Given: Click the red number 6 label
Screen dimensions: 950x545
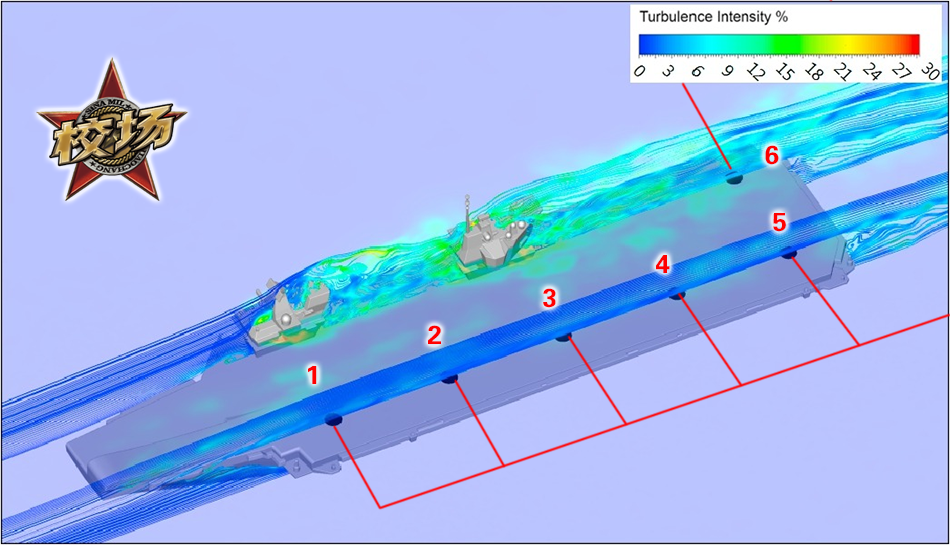Looking at the screenshot, I should pyautogui.click(x=771, y=155).
